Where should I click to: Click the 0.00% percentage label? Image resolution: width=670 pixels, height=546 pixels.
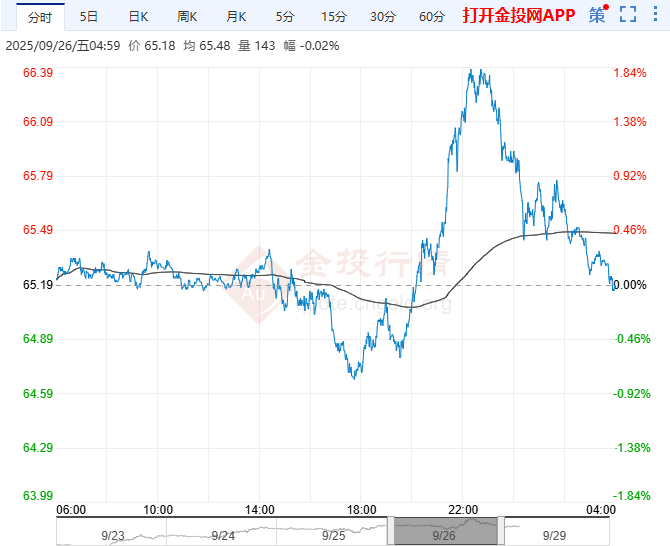coord(630,285)
